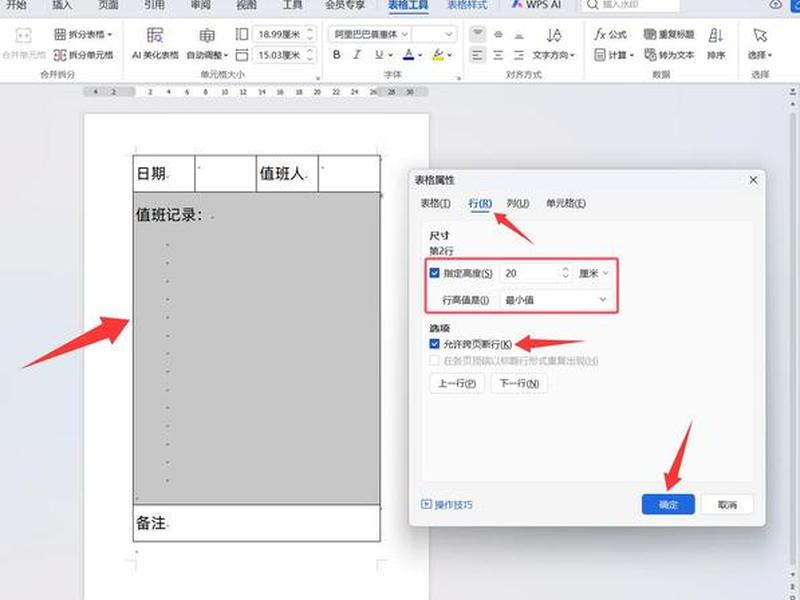The width and height of the screenshot is (800, 600).
Task: Open the 自动调整 dropdown arrow
Action: click(x=226, y=55)
